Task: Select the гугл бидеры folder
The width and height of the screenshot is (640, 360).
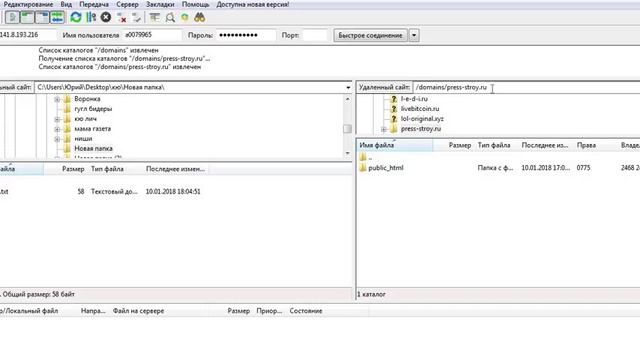Action: click(x=93, y=109)
